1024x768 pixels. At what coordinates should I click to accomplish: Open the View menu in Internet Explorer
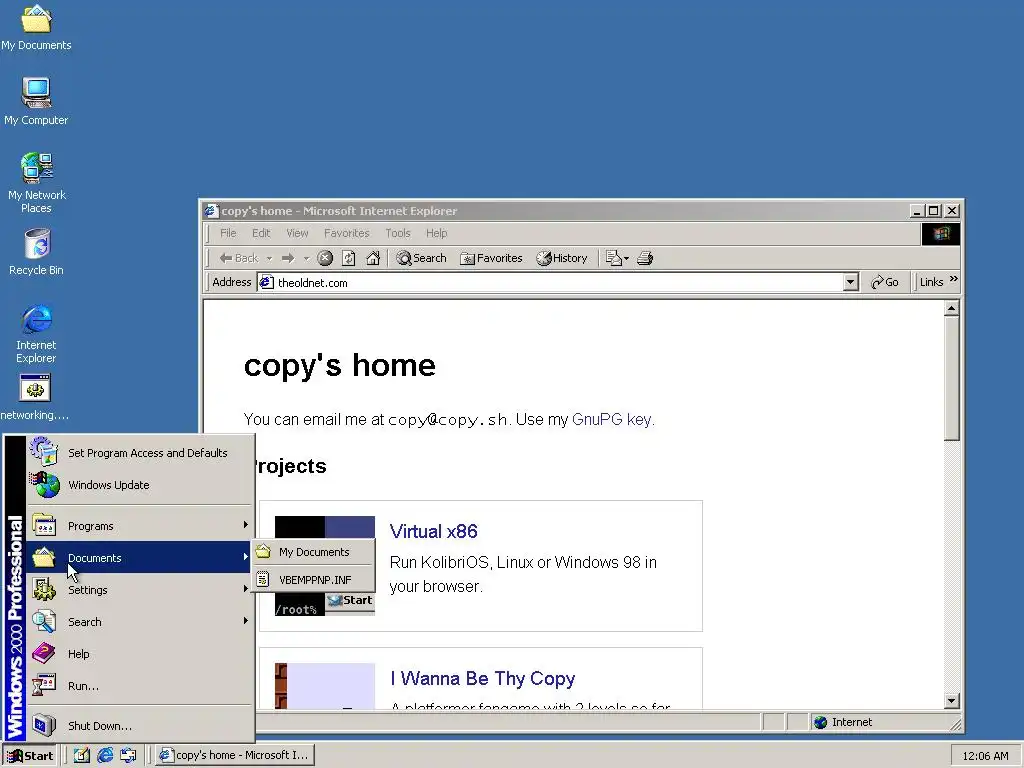pyautogui.click(x=297, y=233)
